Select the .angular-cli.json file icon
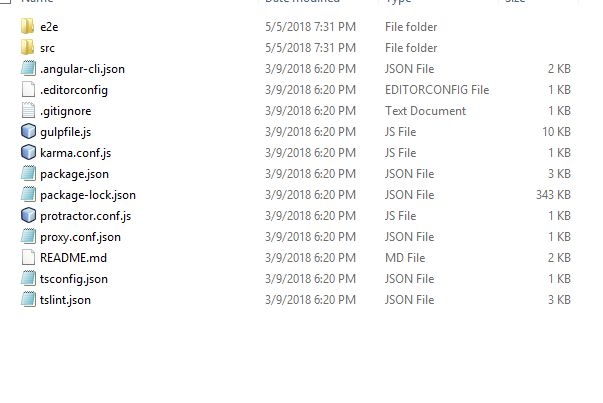The image size is (603, 403). tap(28, 68)
